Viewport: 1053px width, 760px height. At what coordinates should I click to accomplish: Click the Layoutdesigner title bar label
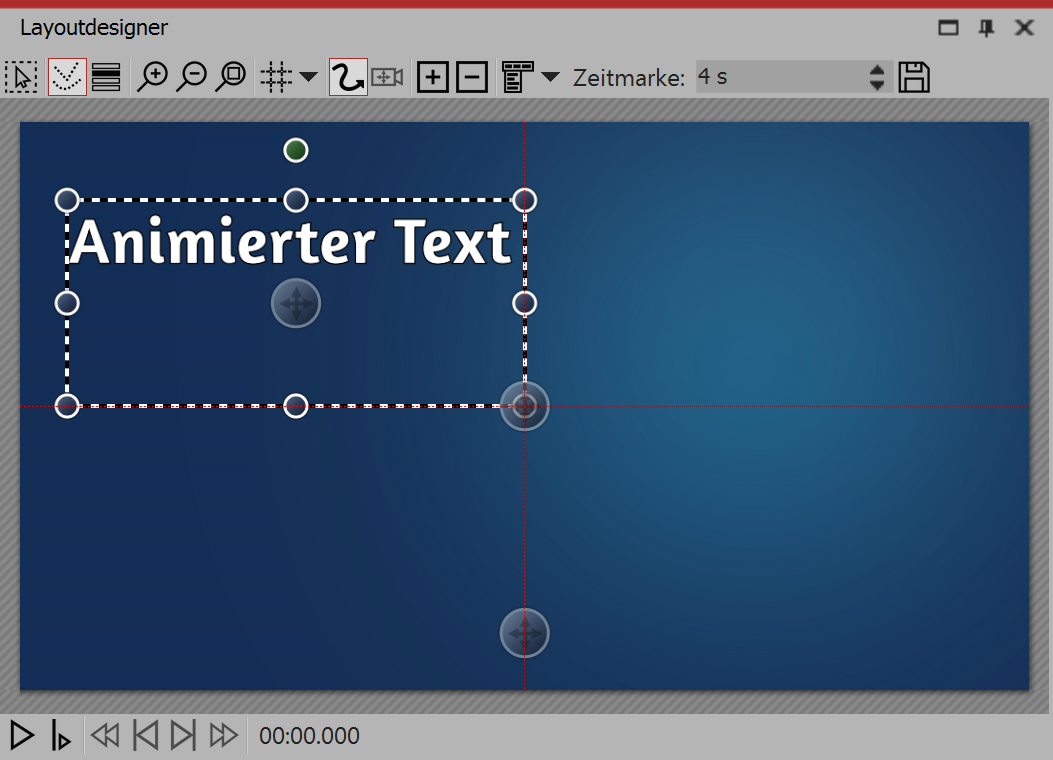click(95, 27)
